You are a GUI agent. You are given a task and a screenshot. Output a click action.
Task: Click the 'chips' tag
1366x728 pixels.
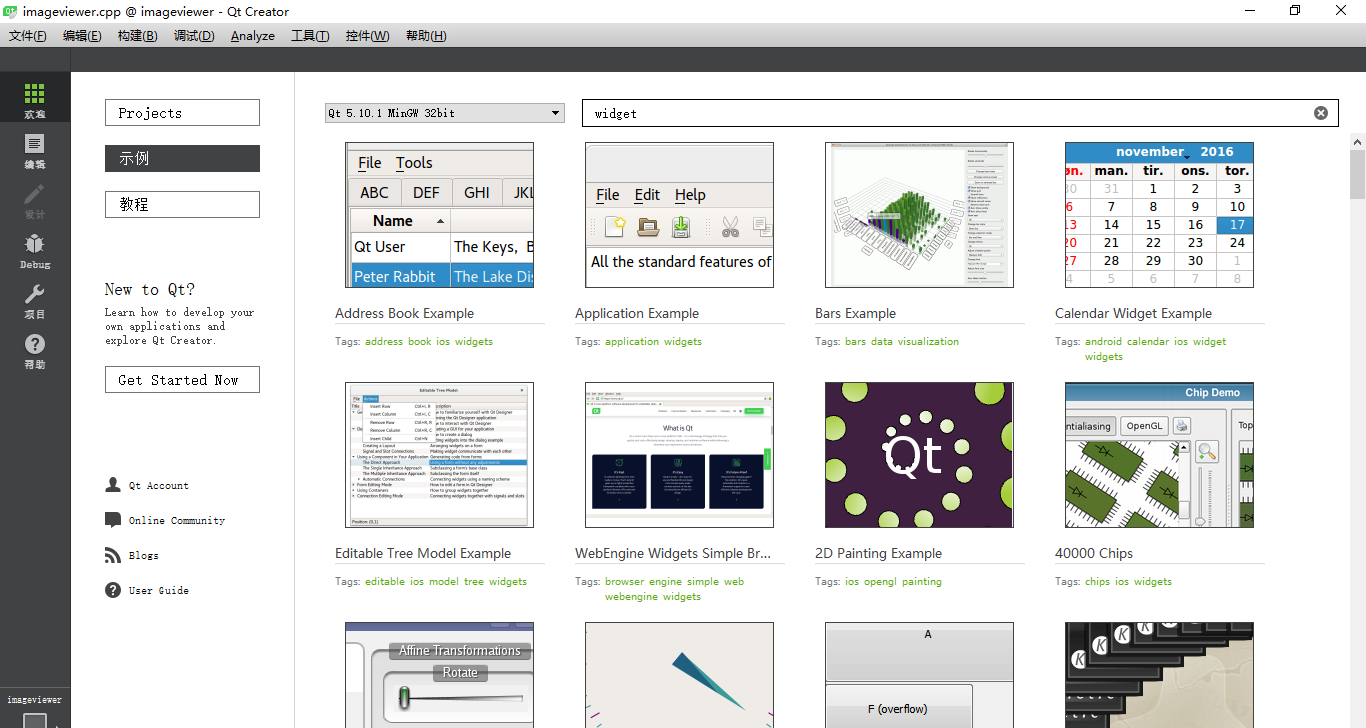point(1098,582)
